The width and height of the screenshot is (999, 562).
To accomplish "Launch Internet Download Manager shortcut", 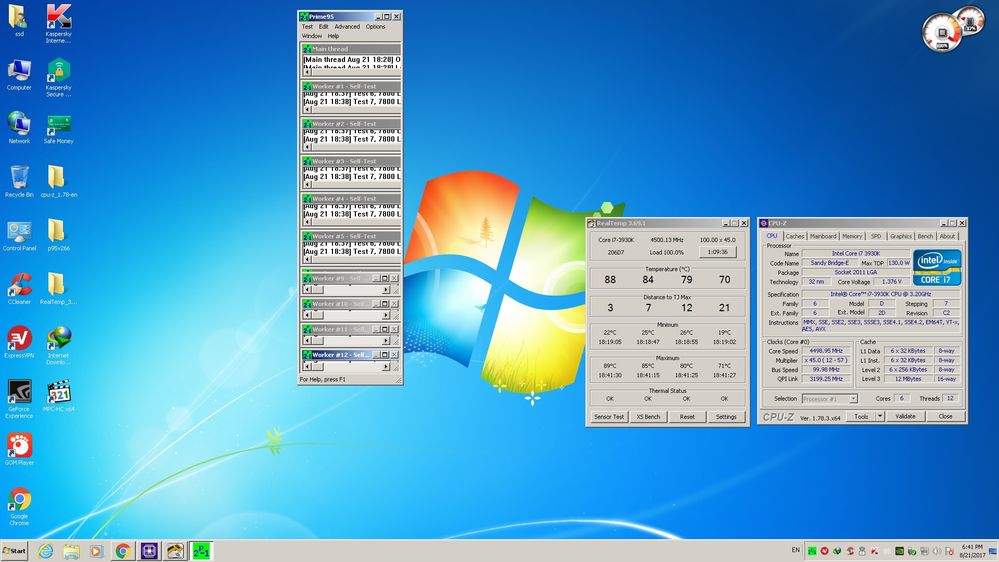I will tap(58, 345).
